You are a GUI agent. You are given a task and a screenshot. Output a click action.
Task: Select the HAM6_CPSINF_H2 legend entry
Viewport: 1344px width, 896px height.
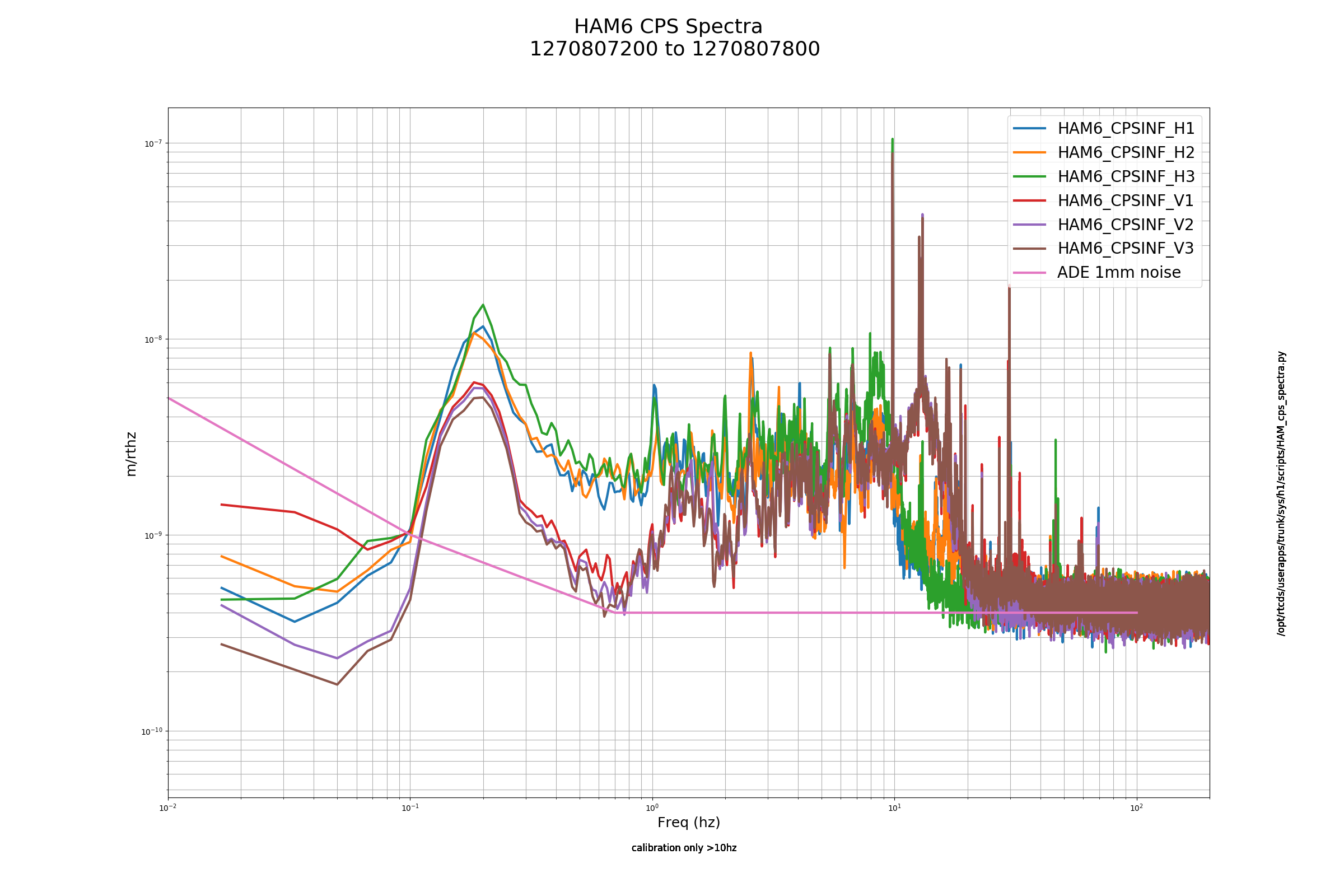coord(1126,152)
